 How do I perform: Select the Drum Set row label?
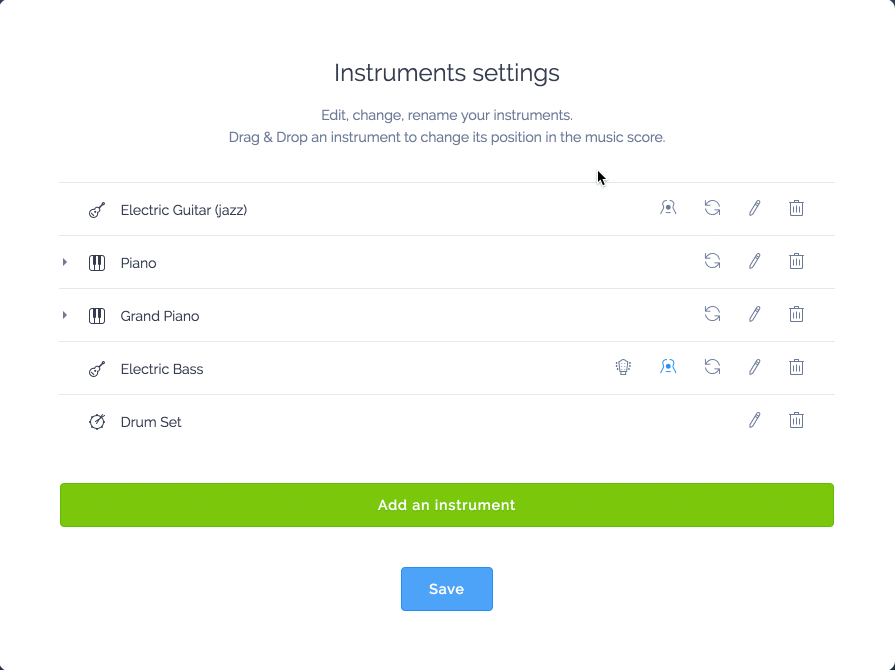[x=151, y=422]
